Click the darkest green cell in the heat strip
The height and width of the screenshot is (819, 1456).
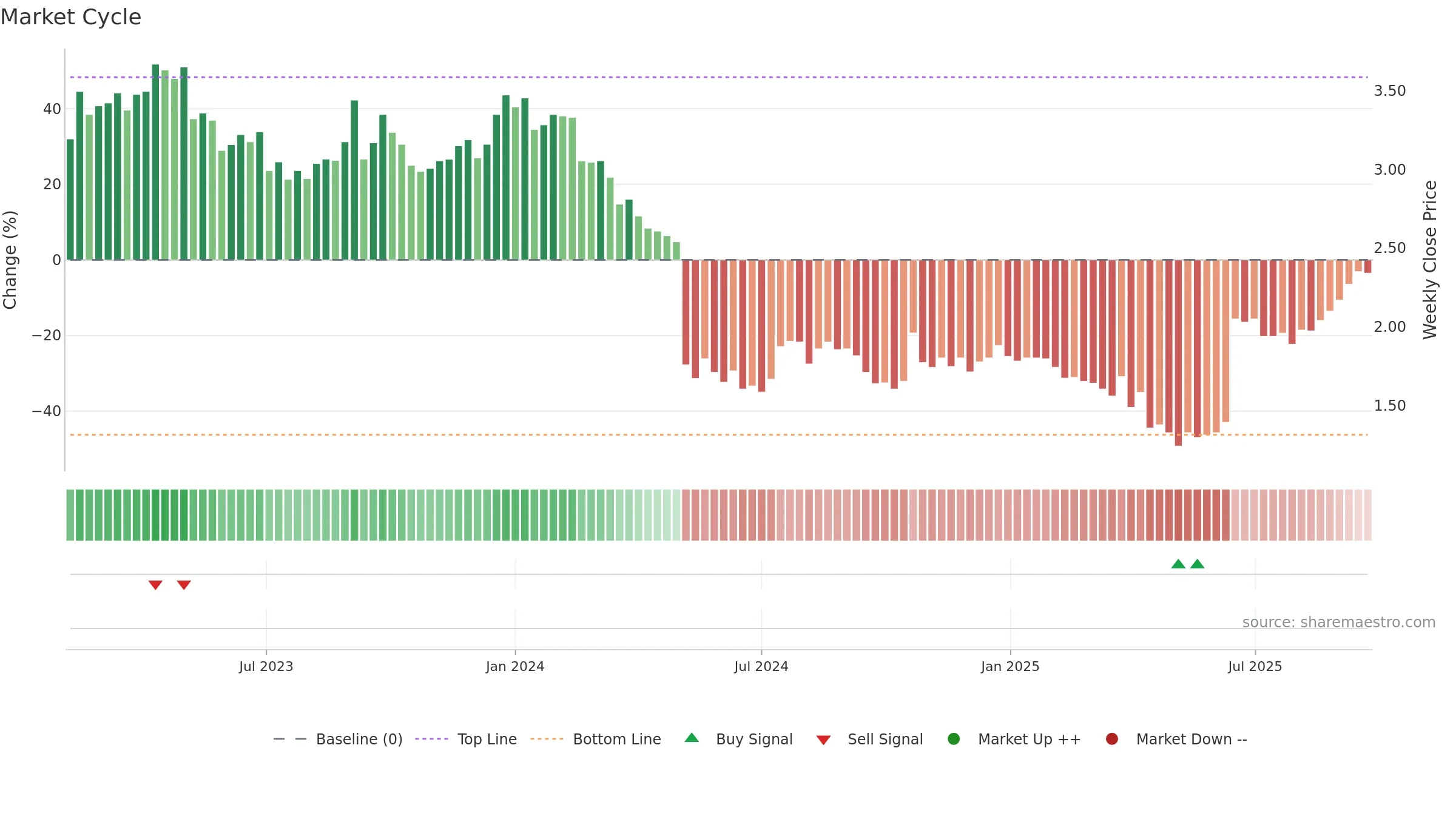coord(155,515)
